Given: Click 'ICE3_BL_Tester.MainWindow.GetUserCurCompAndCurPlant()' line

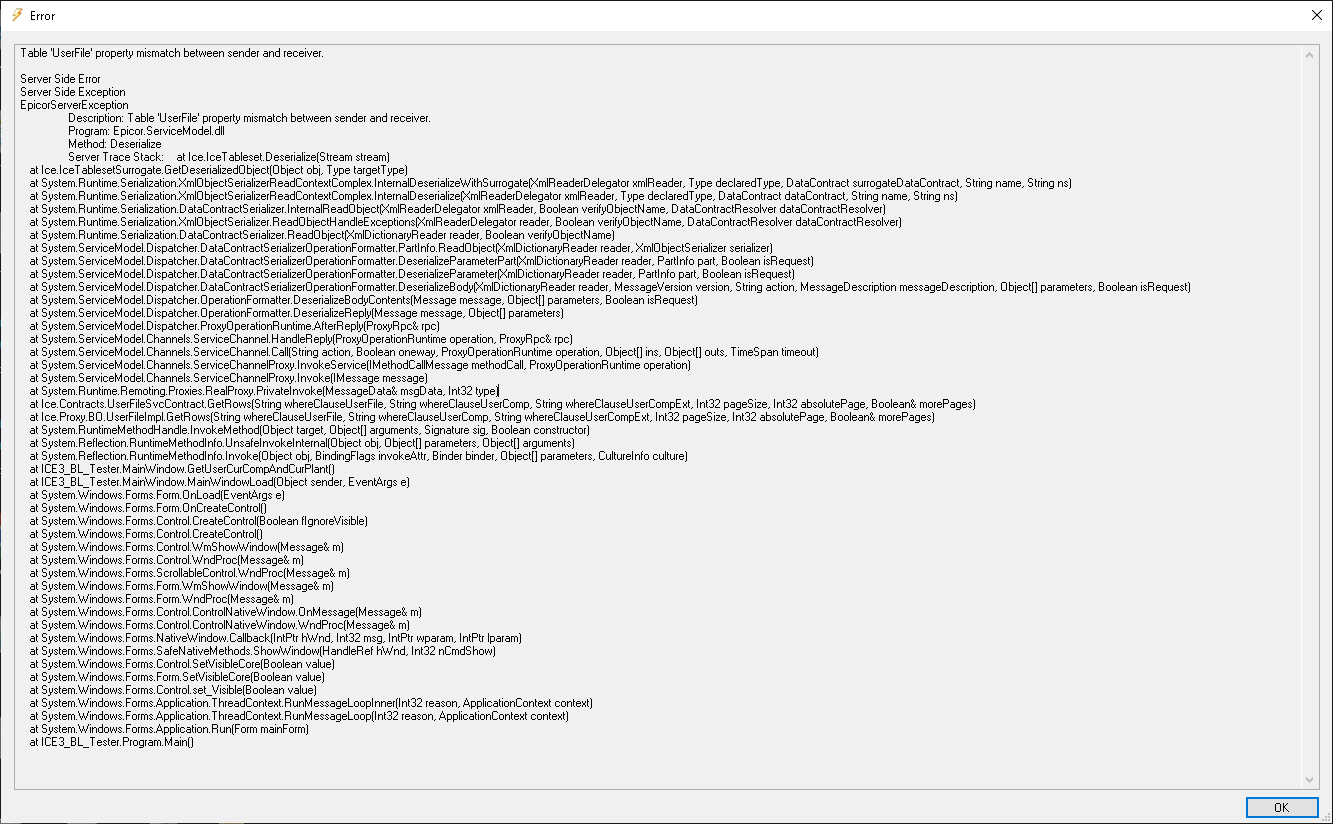Looking at the screenshot, I should coord(182,469).
